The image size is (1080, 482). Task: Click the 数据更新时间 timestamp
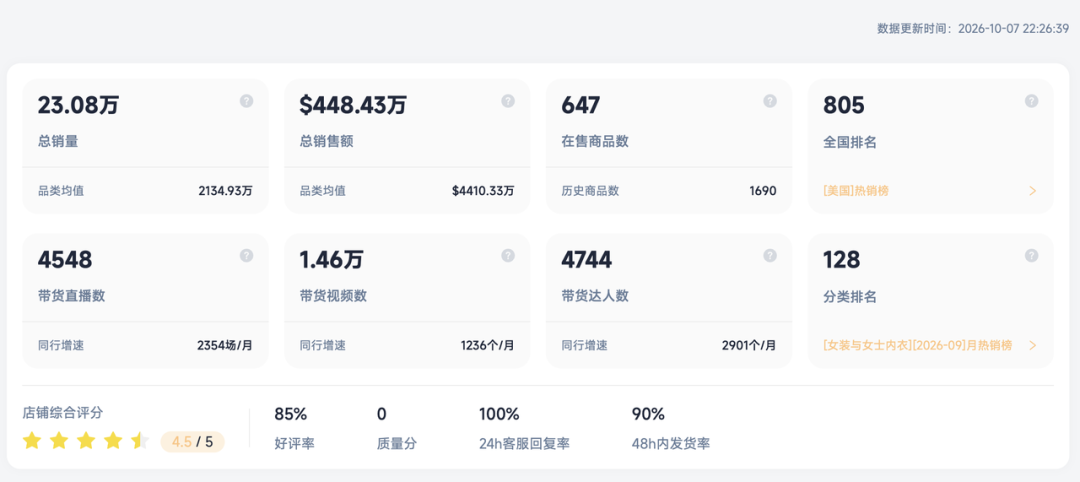tap(973, 28)
